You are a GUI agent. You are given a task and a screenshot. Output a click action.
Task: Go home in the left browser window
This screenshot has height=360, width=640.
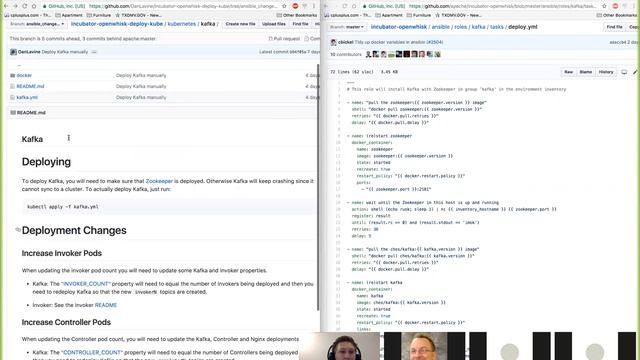34,6
